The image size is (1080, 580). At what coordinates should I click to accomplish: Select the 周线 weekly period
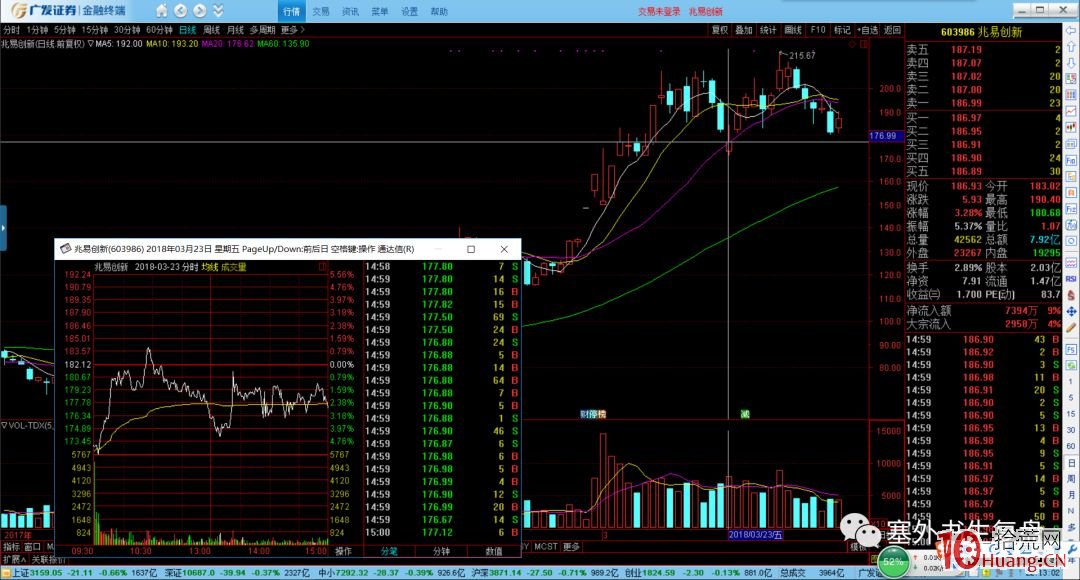[x=211, y=30]
